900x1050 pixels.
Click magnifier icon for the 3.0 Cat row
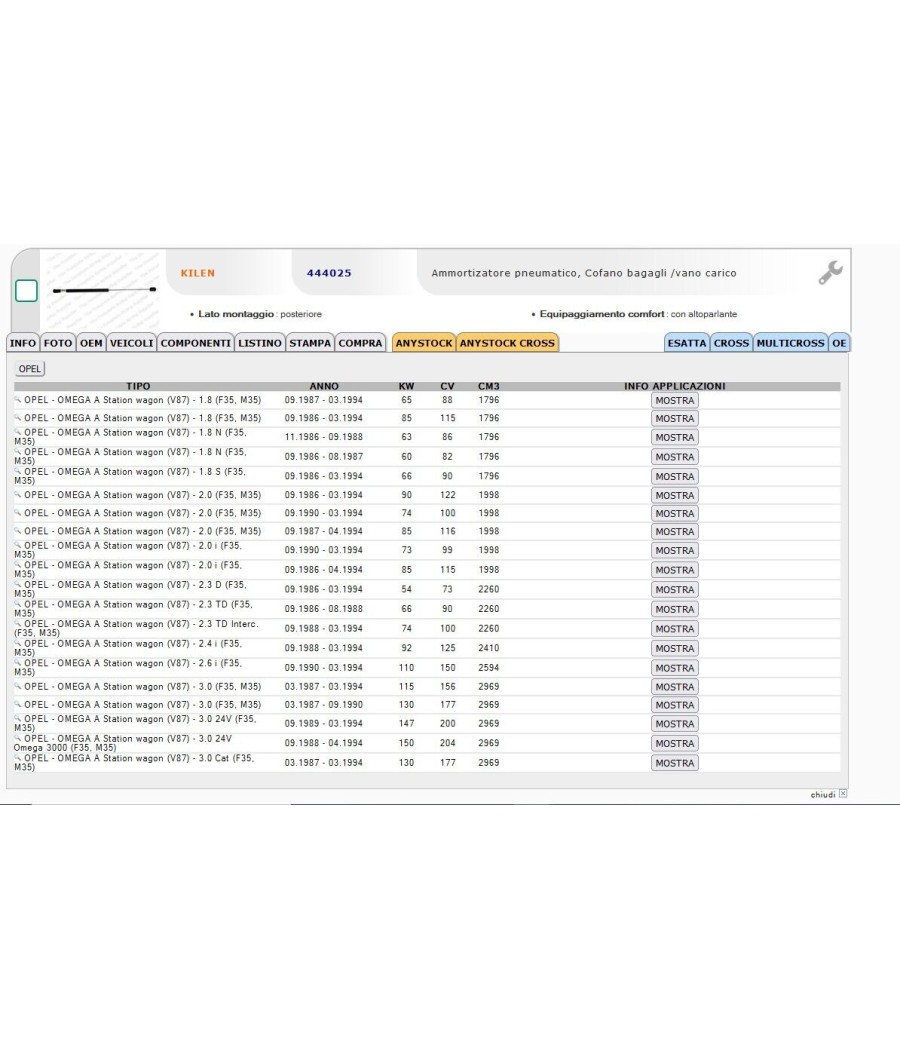pyautogui.click(x=18, y=758)
